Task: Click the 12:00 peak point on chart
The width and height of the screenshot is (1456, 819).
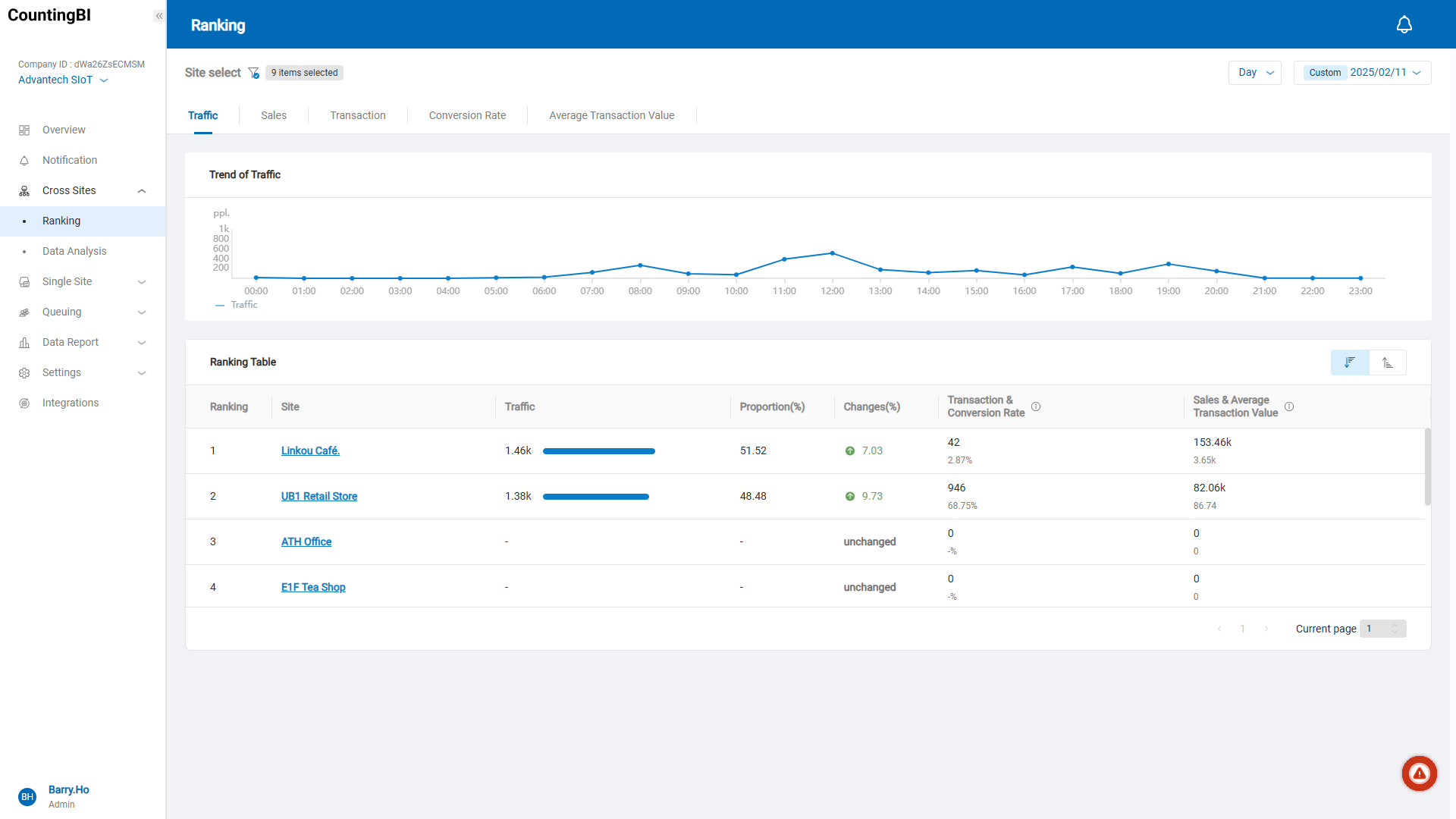Action: point(832,253)
